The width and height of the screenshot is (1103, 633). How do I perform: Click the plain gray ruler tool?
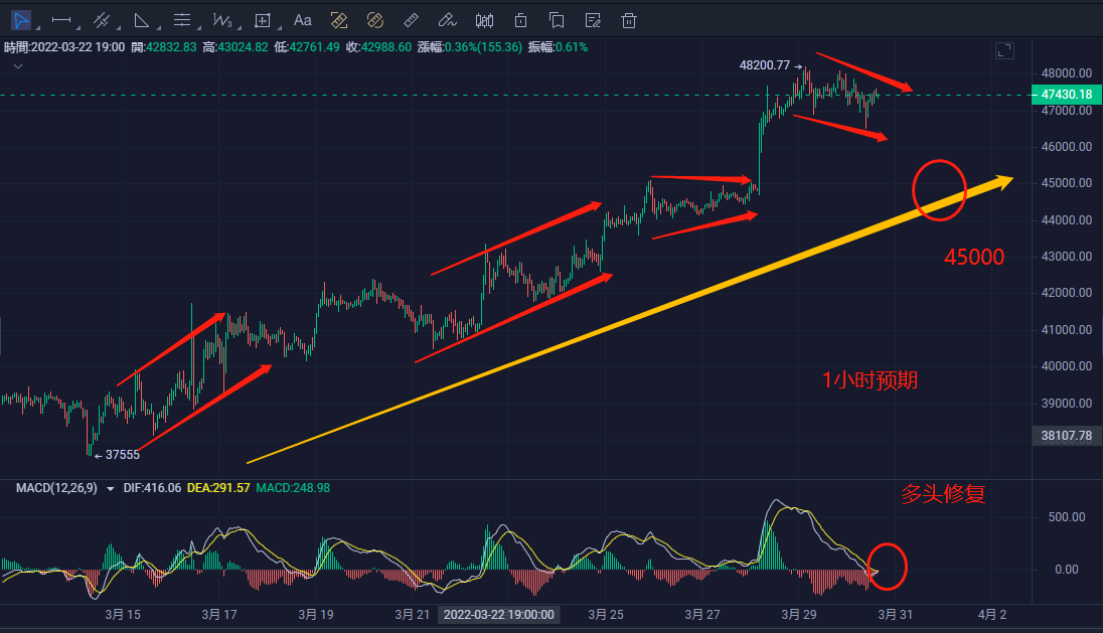[x=412, y=20]
